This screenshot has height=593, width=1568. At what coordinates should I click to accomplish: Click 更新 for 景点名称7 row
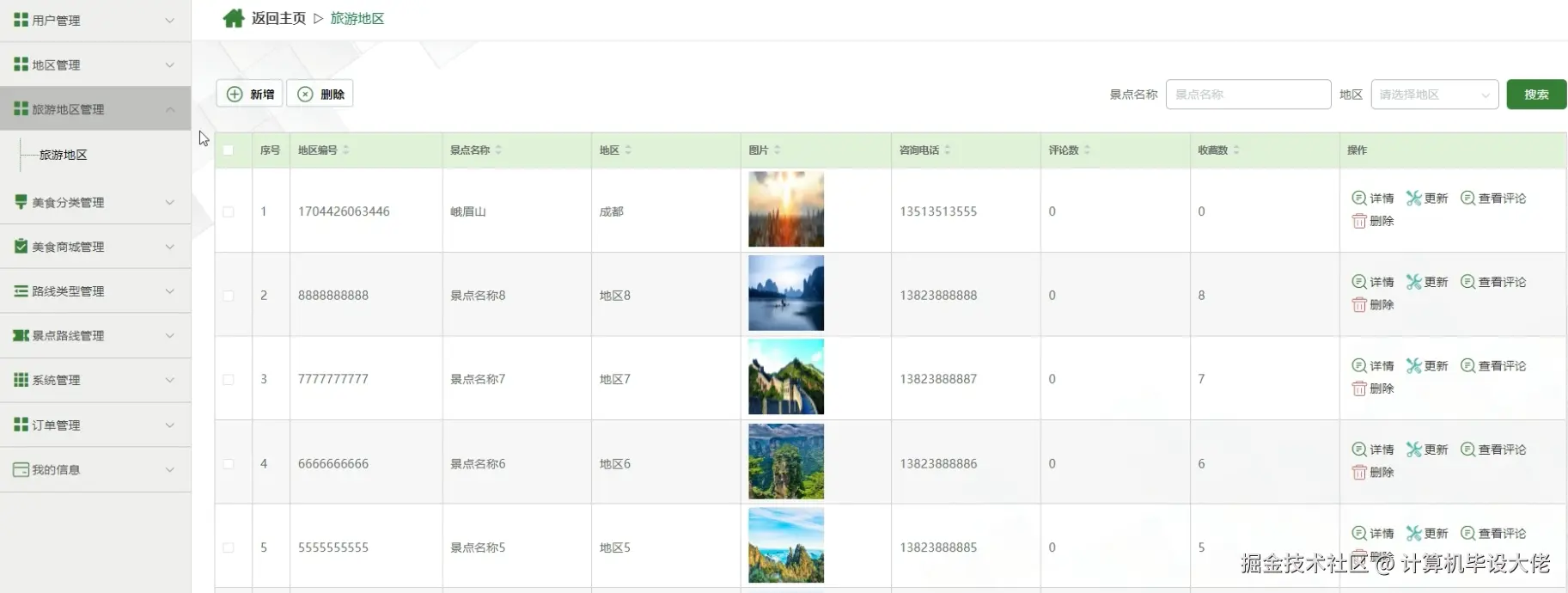[x=1427, y=366]
